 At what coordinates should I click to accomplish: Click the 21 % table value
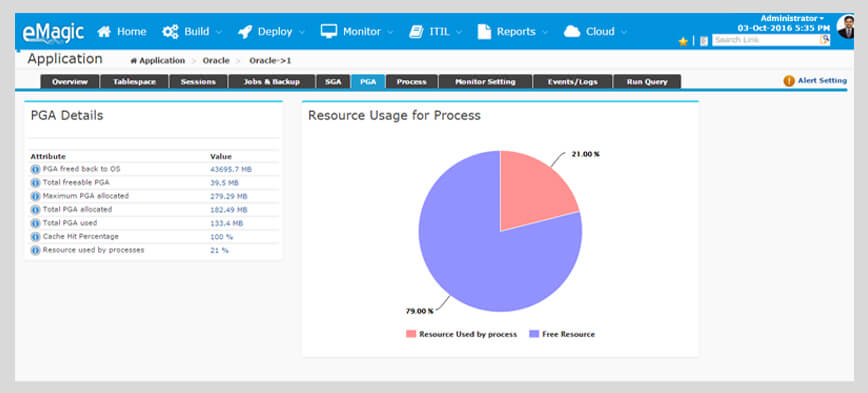click(219, 251)
